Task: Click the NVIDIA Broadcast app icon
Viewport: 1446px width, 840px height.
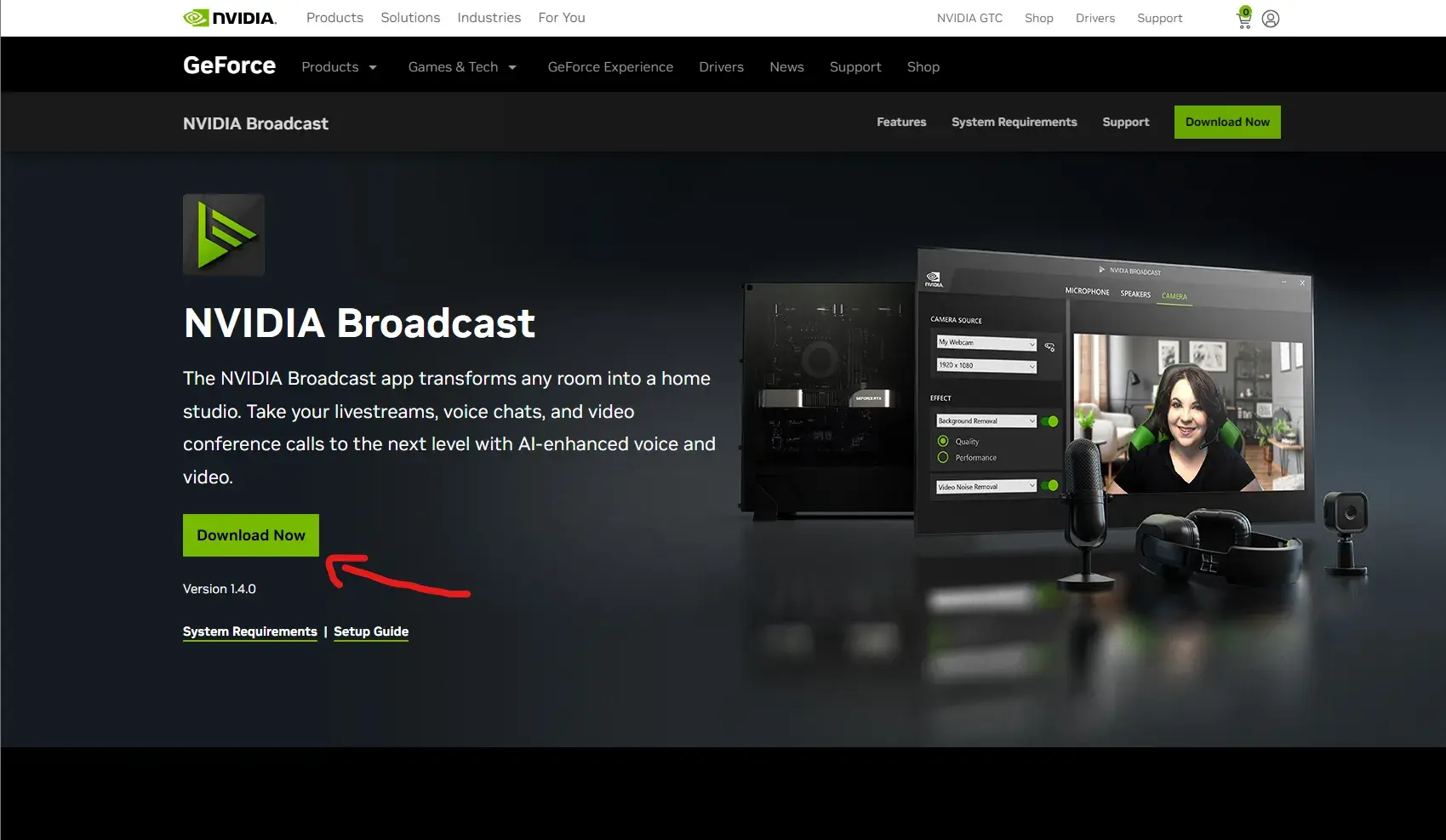Action: (224, 235)
